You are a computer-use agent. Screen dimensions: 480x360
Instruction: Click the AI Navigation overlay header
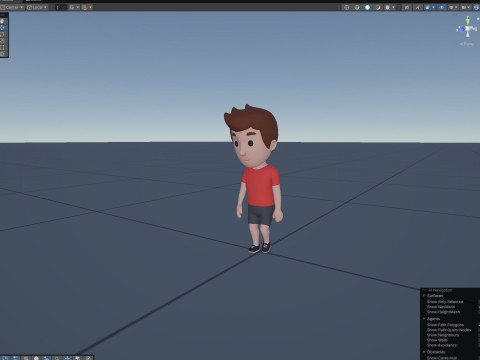coord(440,290)
